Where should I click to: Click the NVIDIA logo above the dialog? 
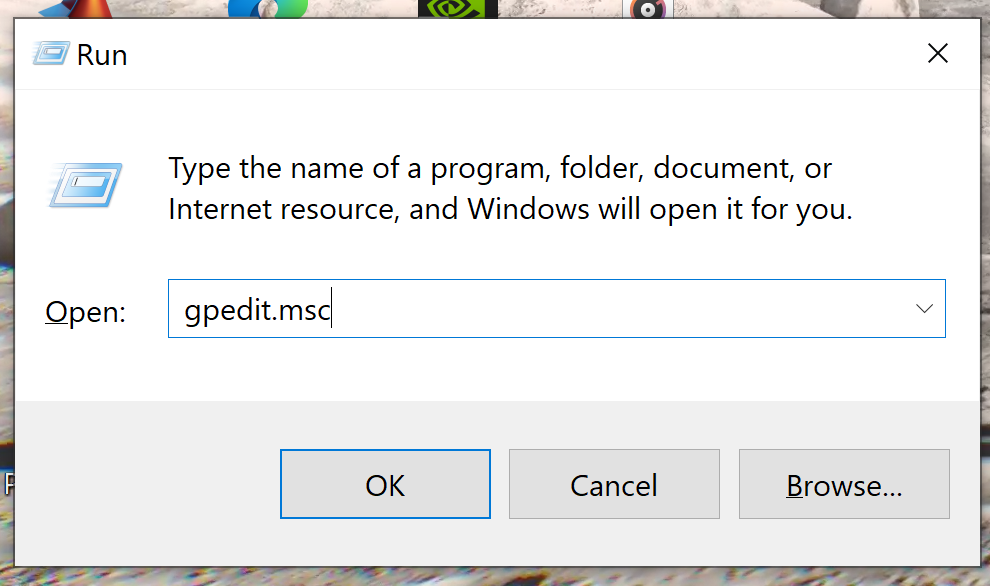point(456,9)
